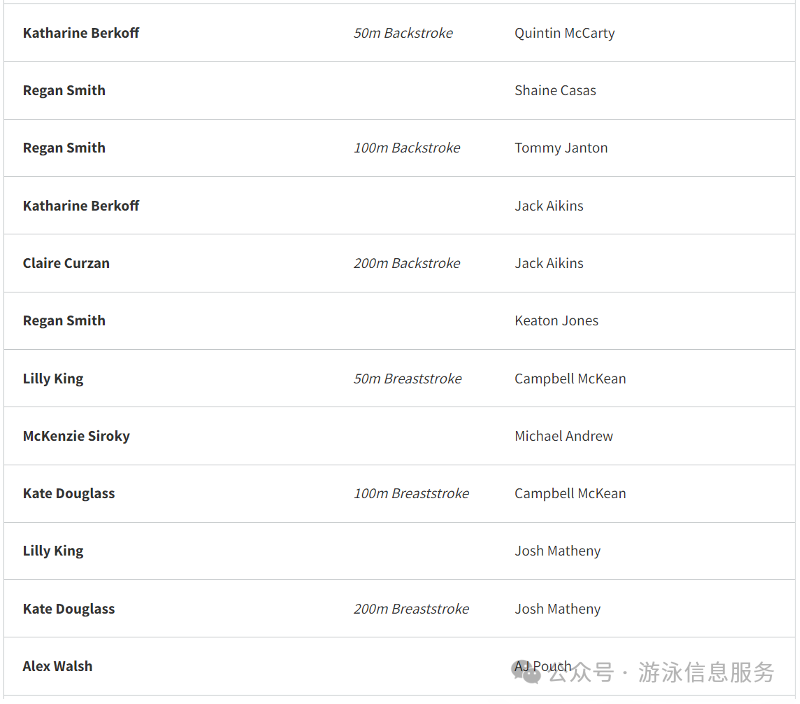This screenshot has width=800, height=704.
Task: Click the 游泳信息服务 watermark text
Action: pos(707,672)
